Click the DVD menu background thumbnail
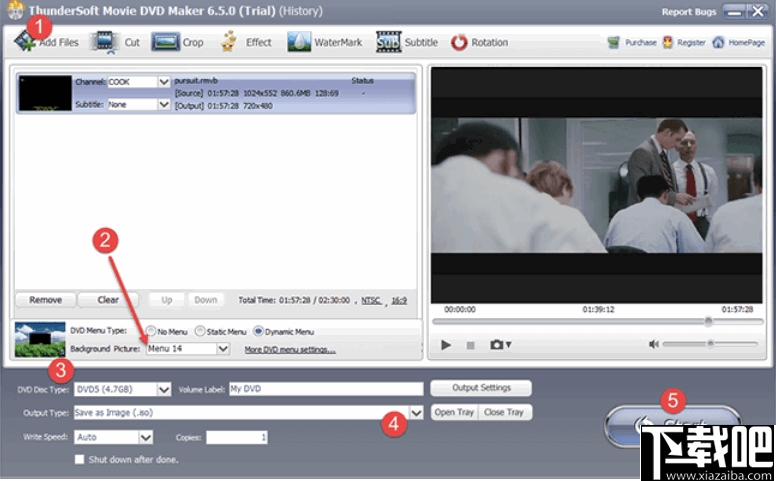 [40, 339]
